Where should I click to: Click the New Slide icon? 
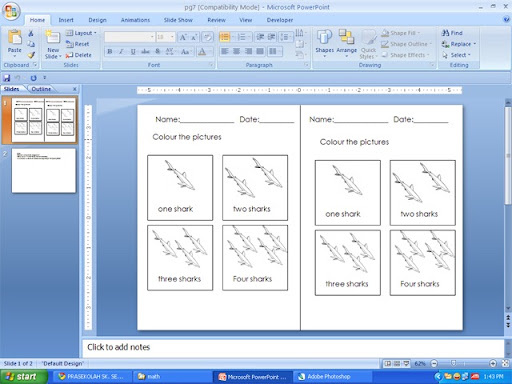pos(53,37)
